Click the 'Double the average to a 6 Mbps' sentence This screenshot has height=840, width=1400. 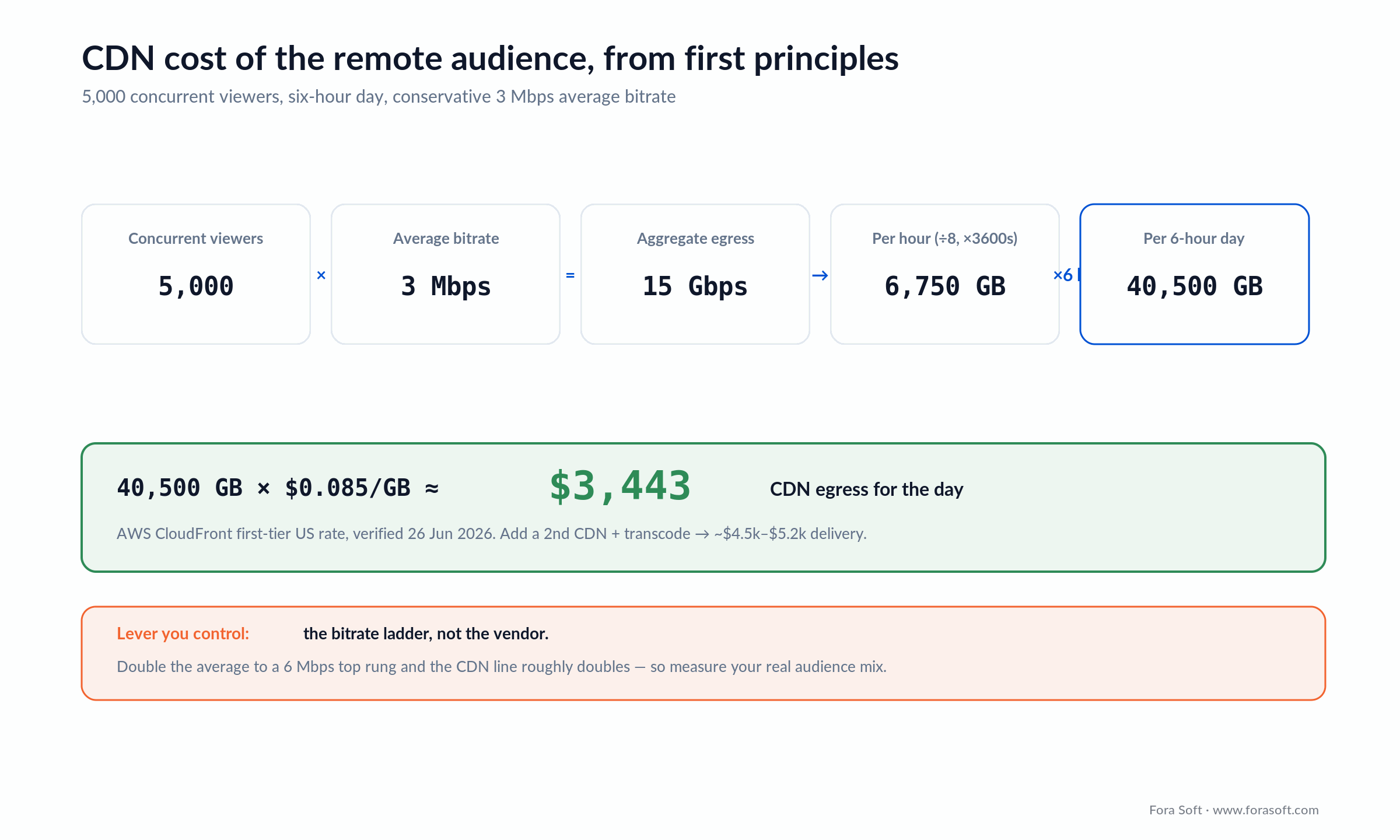[502, 666]
